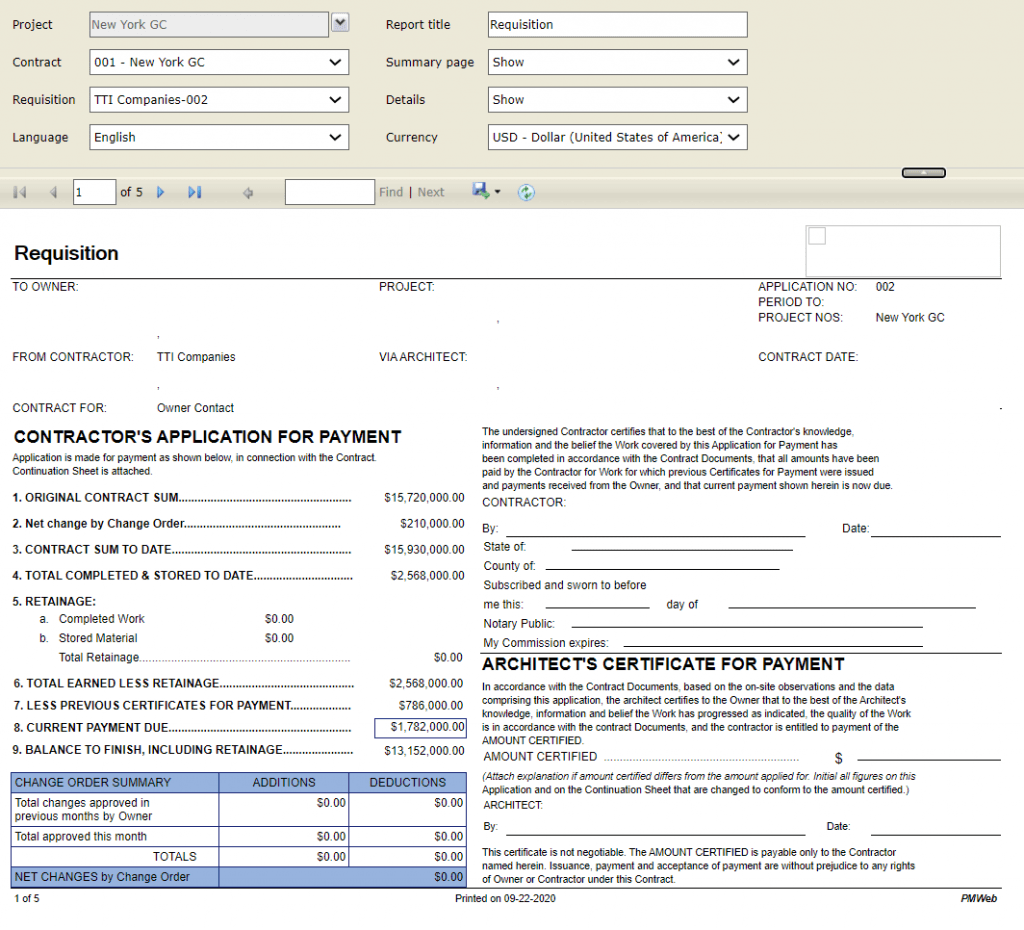Go to next report page
The image size is (1024, 930).
click(161, 192)
